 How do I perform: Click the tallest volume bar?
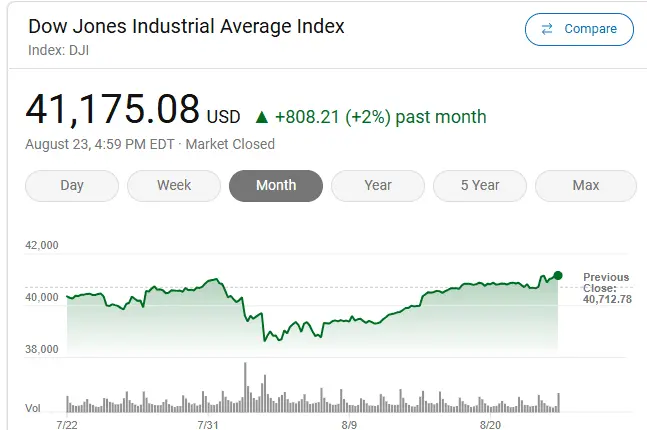click(x=244, y=385)
